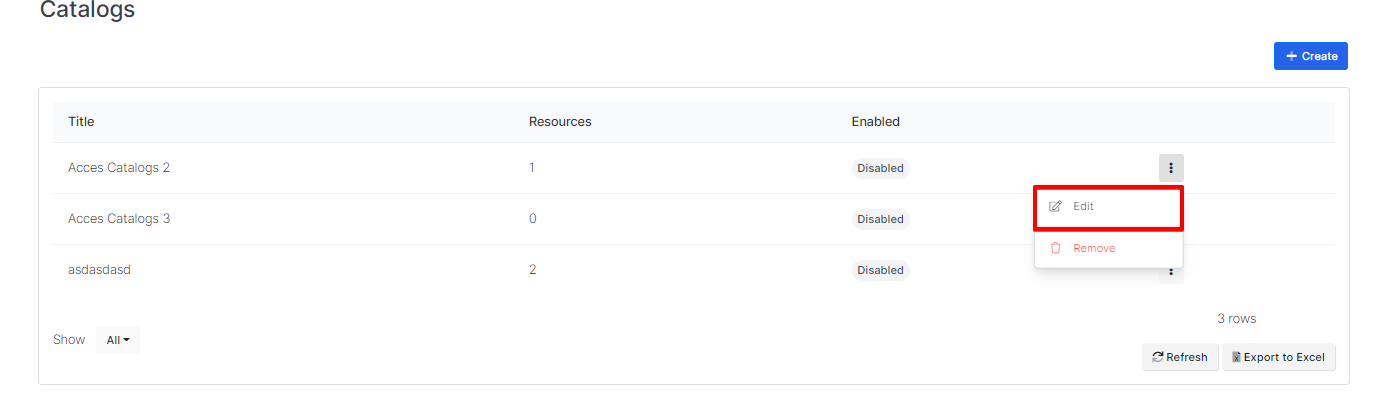Screen dimensions: 1394x408
Task: Toggle Disabled badge for asdasdasd
Action: [880, 271]
